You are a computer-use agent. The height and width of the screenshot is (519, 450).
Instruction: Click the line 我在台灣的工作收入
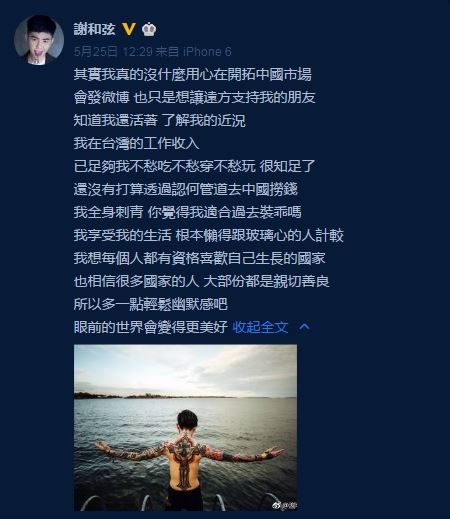(136, 143)
